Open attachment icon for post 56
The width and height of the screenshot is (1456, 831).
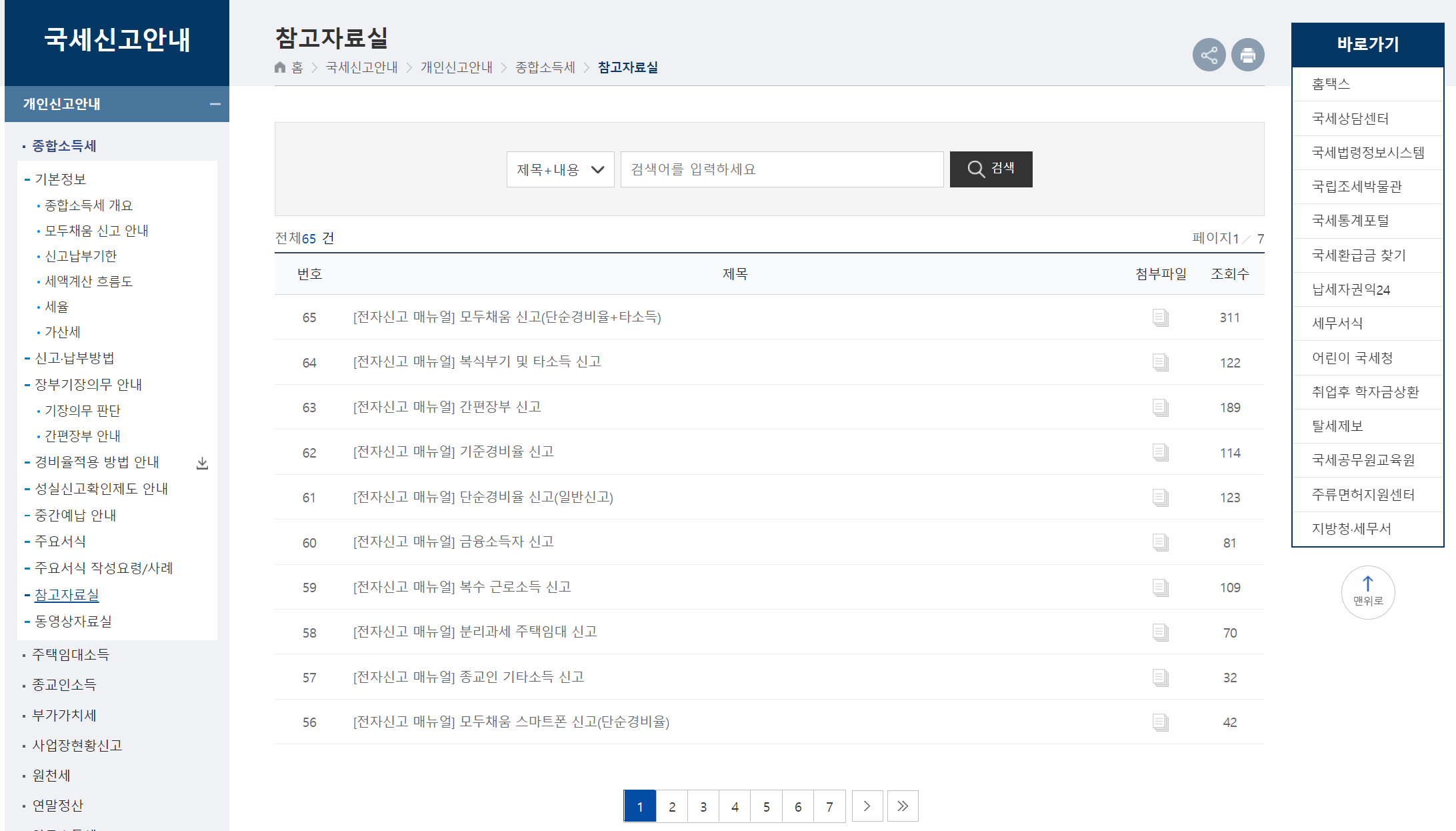tap(1160, 722)
